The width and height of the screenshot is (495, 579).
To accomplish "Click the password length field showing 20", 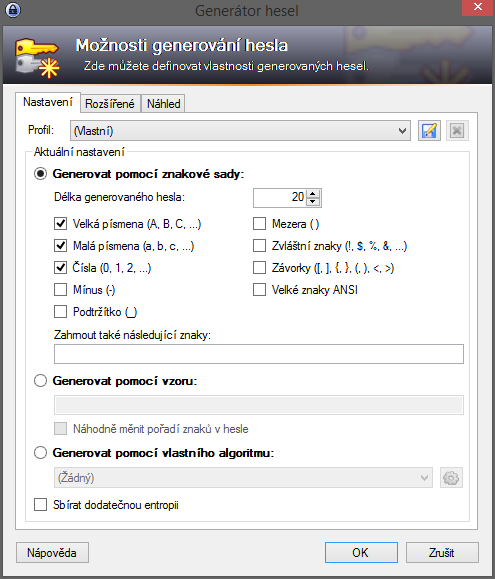I will click(280, 198).
